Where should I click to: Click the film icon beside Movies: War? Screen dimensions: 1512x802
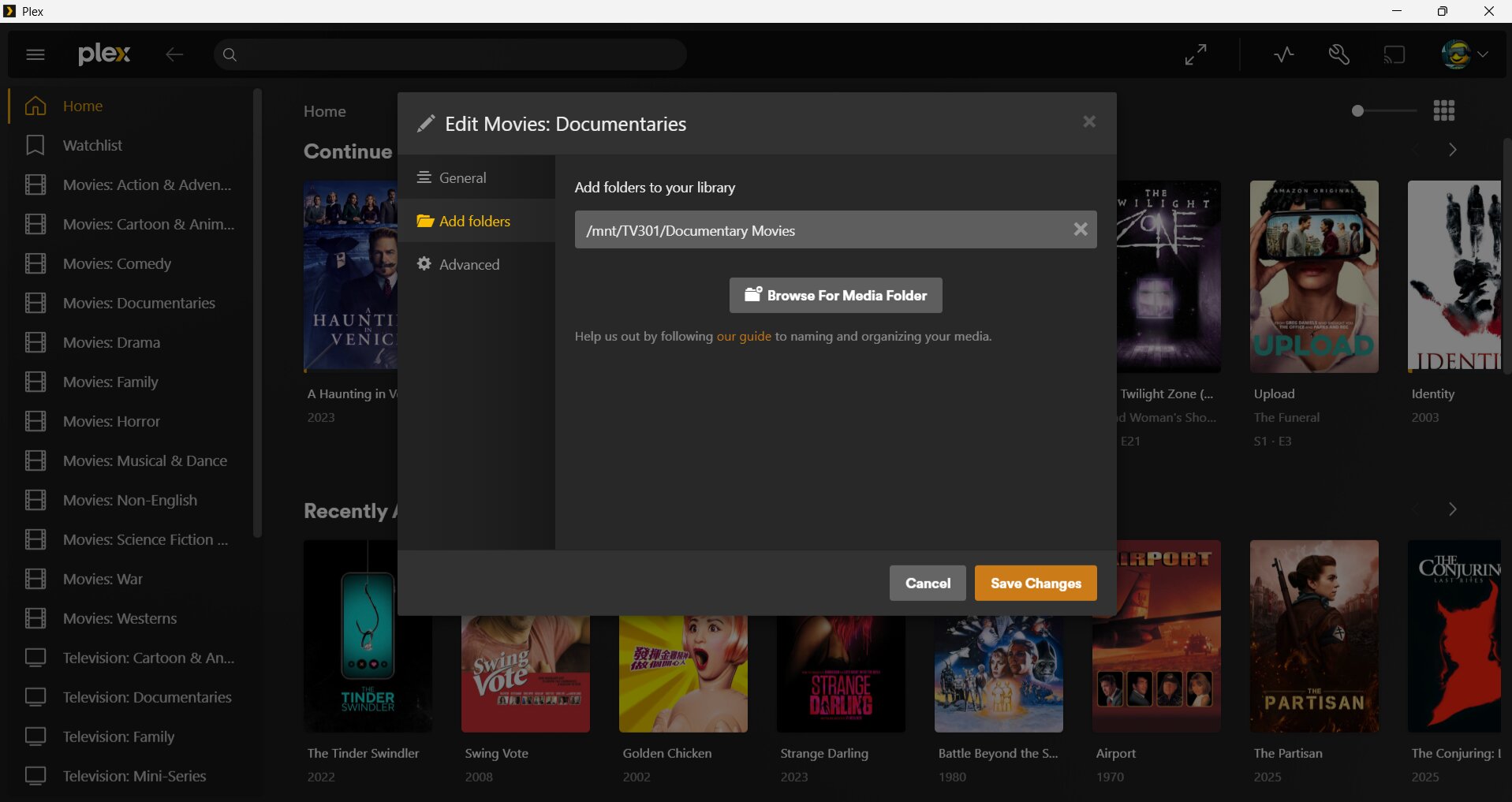(x=35, y=579)
